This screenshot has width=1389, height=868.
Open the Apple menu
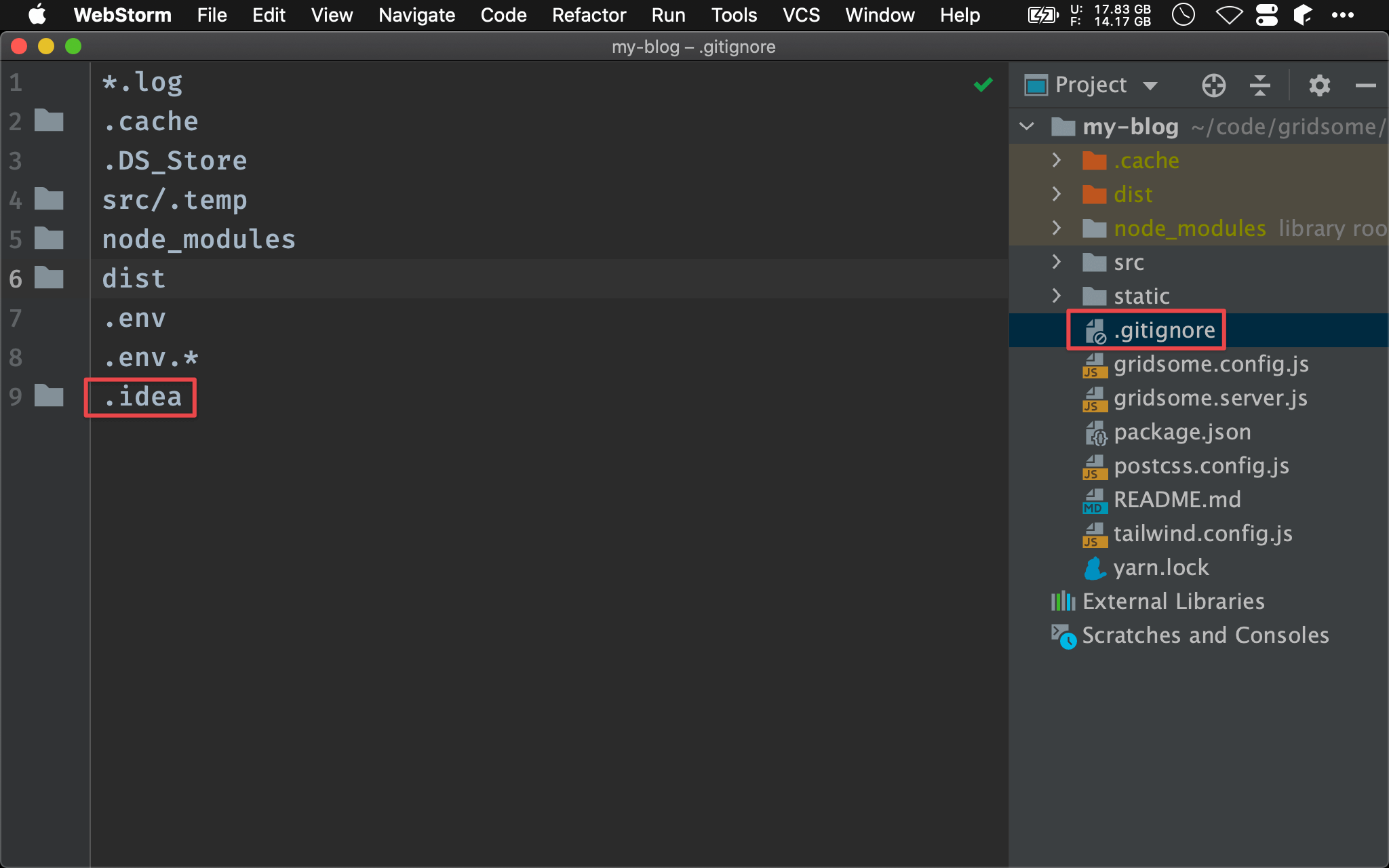(x=37, y=14)
